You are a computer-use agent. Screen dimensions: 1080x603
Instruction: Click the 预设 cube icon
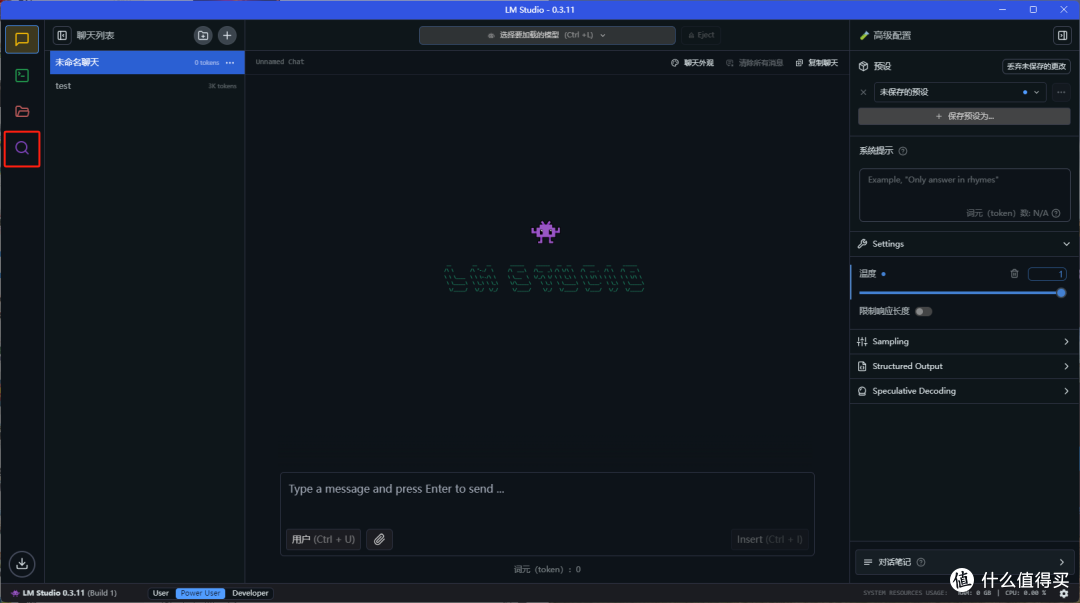point(864,66)
